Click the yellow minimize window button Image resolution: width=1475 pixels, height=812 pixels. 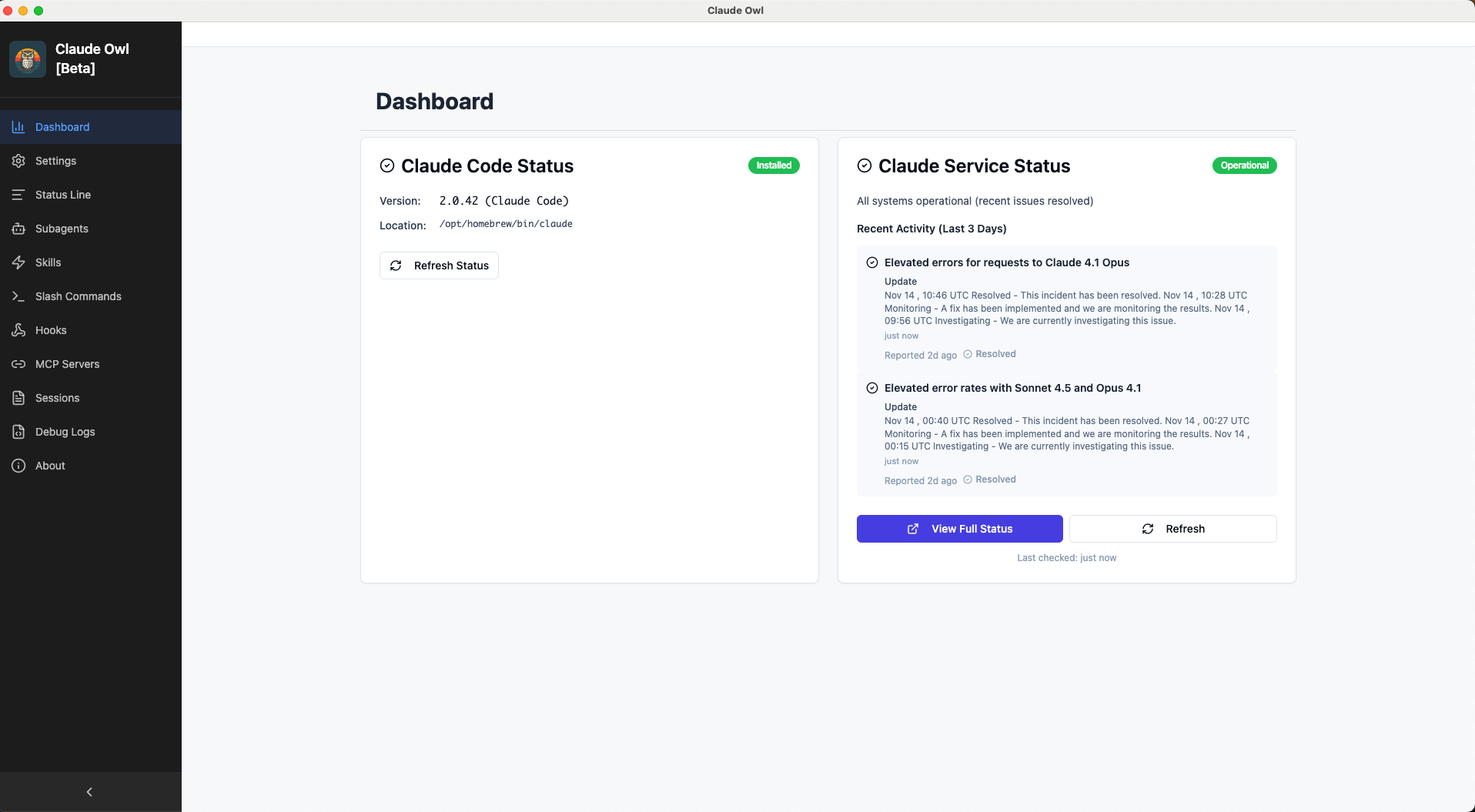(23, 11)
